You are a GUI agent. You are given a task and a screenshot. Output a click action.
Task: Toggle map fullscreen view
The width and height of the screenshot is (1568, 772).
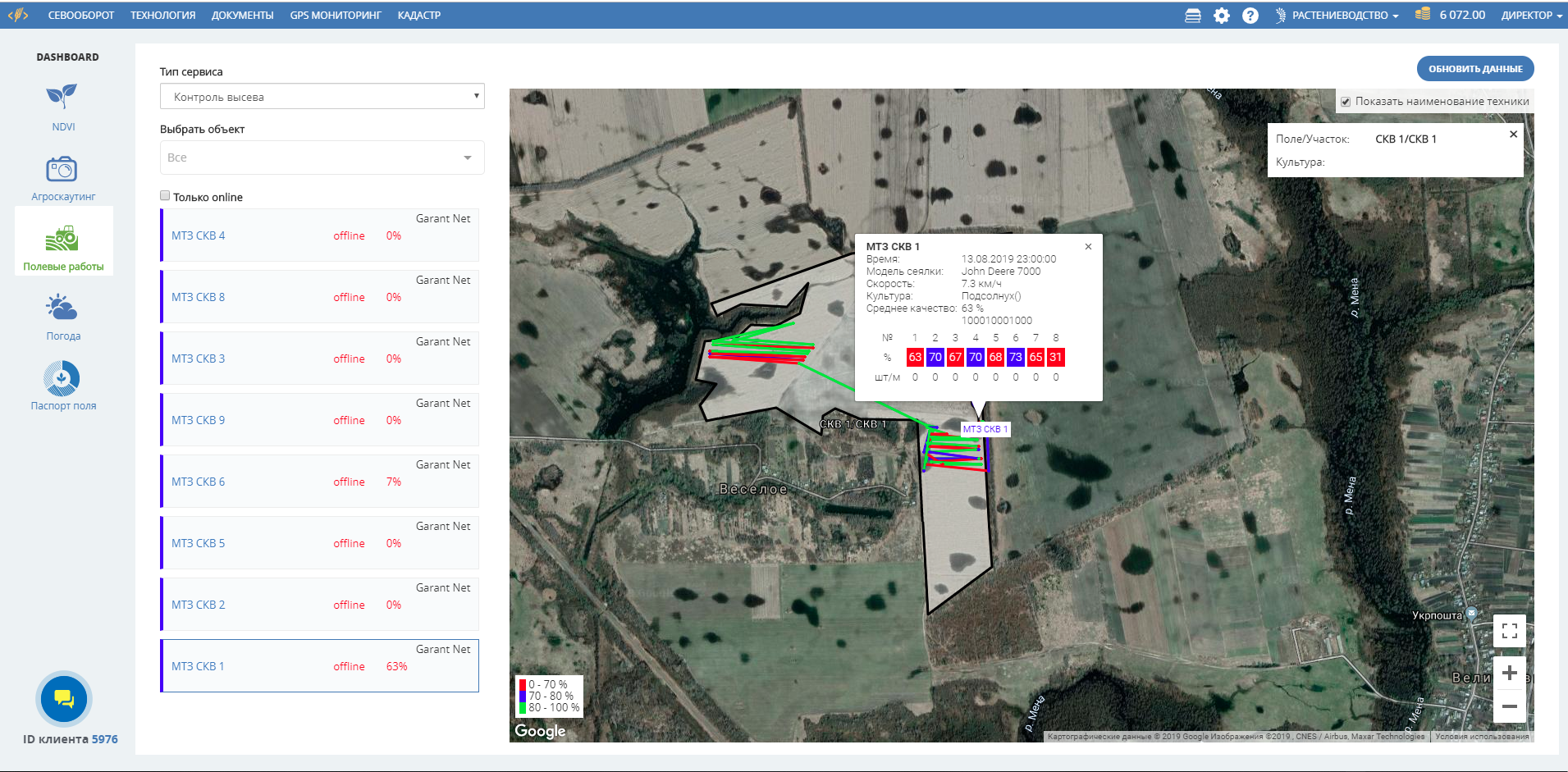pyautogui.click(x=1509, y=631)
